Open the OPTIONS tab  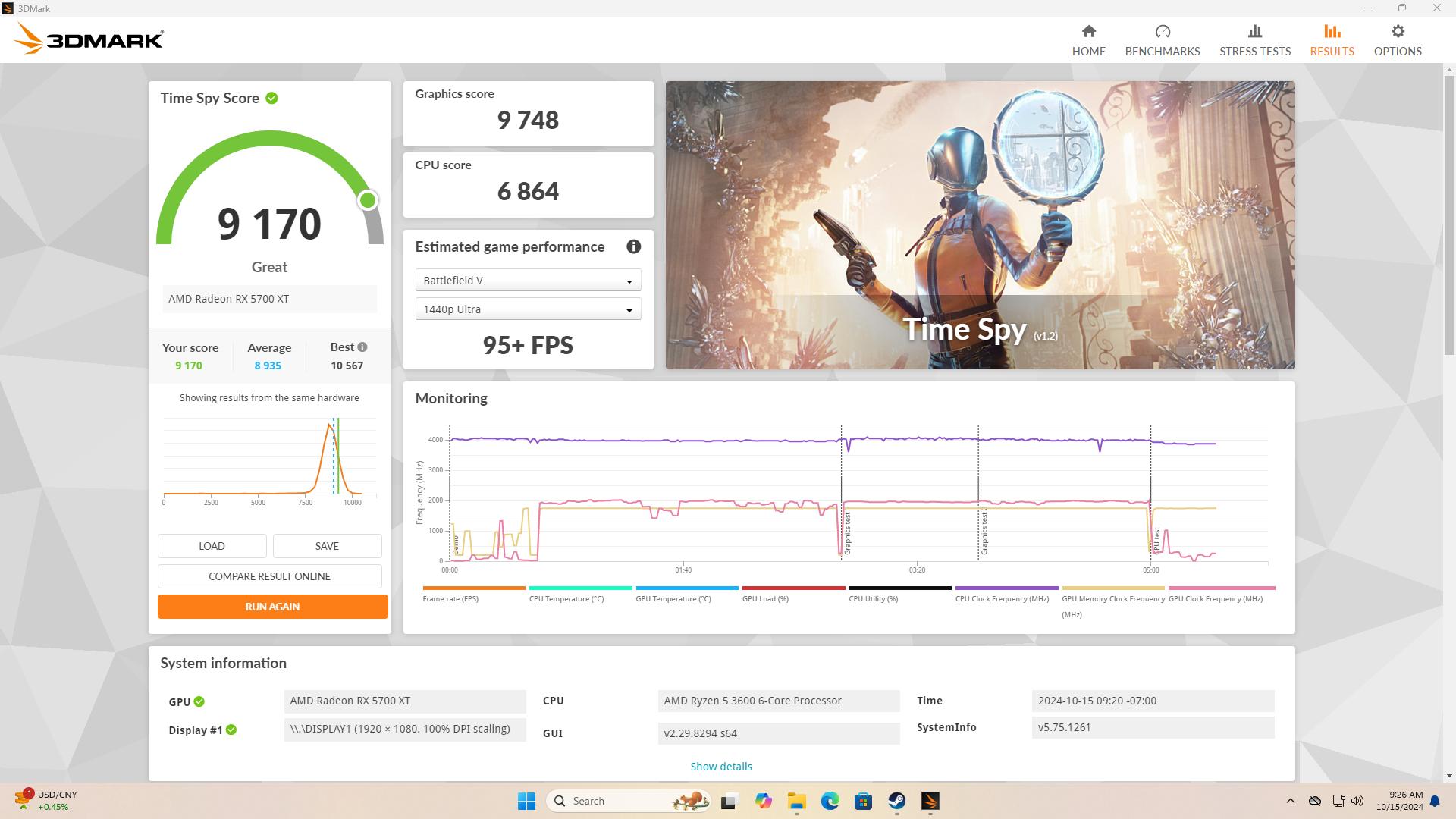pyautogui.click(x=1398, y=40)
